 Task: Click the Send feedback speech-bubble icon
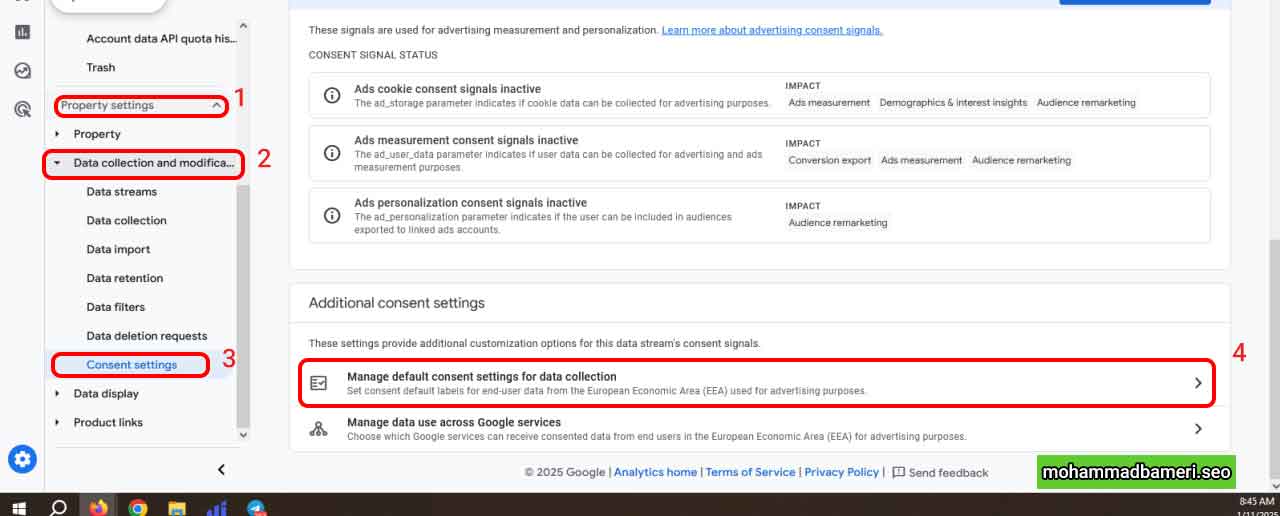pos(898,472)
